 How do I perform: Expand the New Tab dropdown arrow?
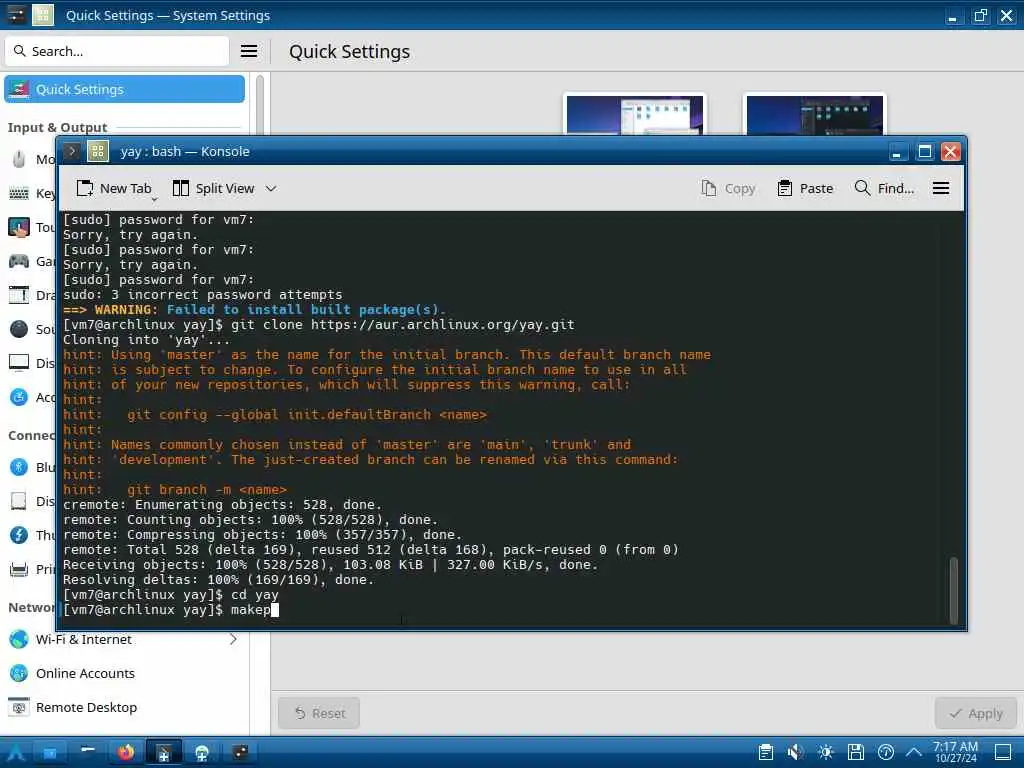coord(155,199)
